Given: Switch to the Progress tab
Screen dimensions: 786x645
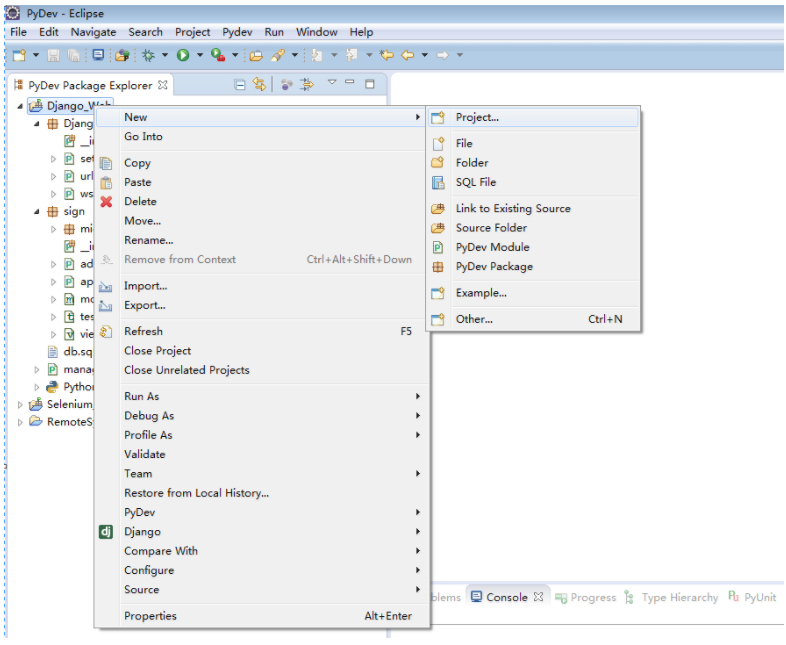Looking at the screenshot, I should pyautogui.click(x=585, y=598).
